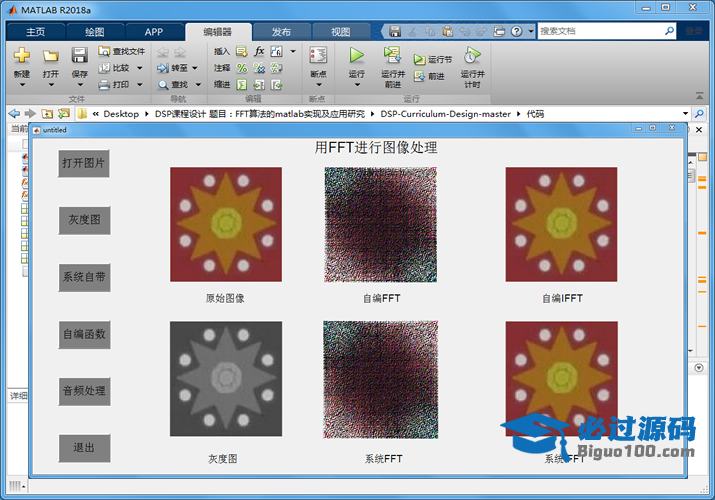Click 插入 (Insert) in the edit group
The height and width of the screenshot is (500, 715).
[x=222, y=52]
